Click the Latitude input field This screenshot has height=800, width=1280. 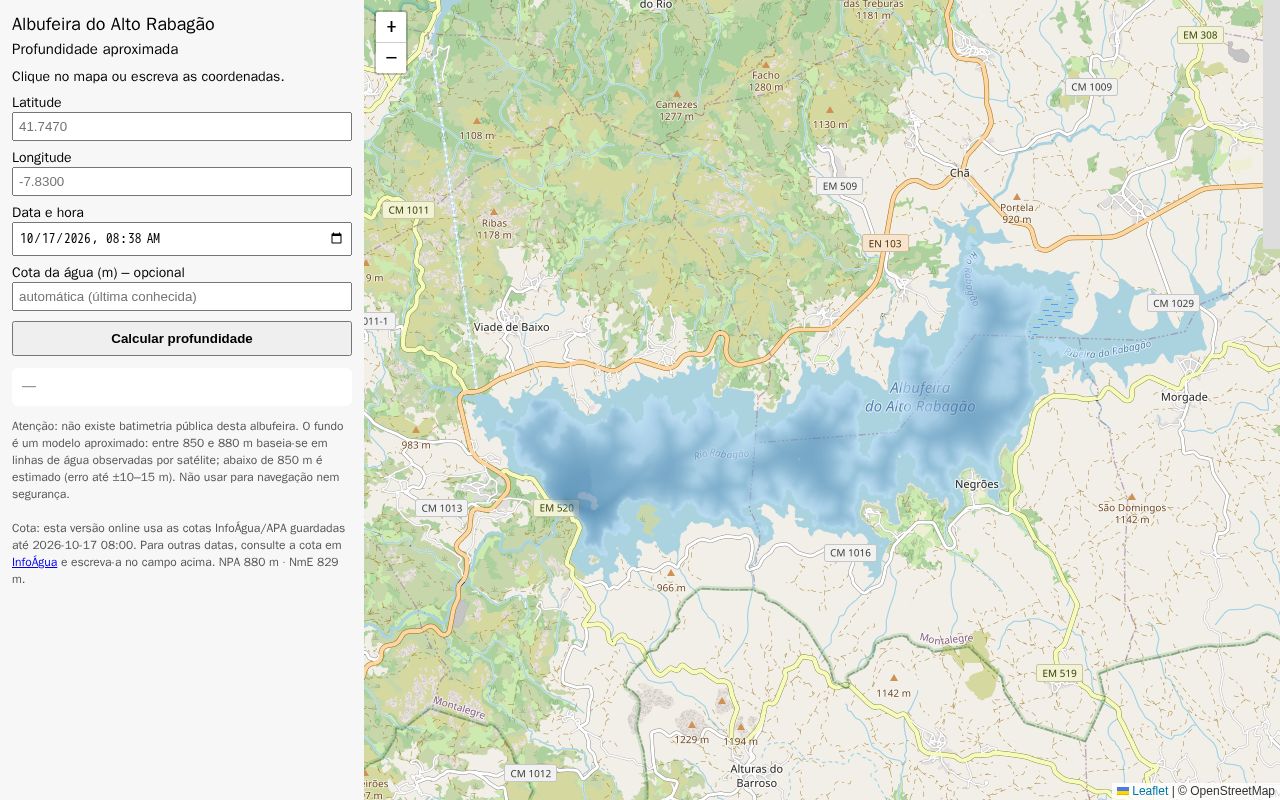click(182, 127)
